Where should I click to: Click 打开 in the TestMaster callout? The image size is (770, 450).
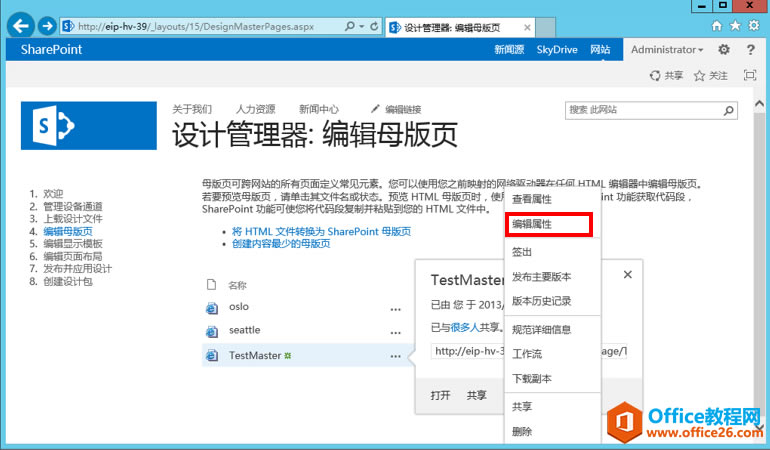point(440,395)
